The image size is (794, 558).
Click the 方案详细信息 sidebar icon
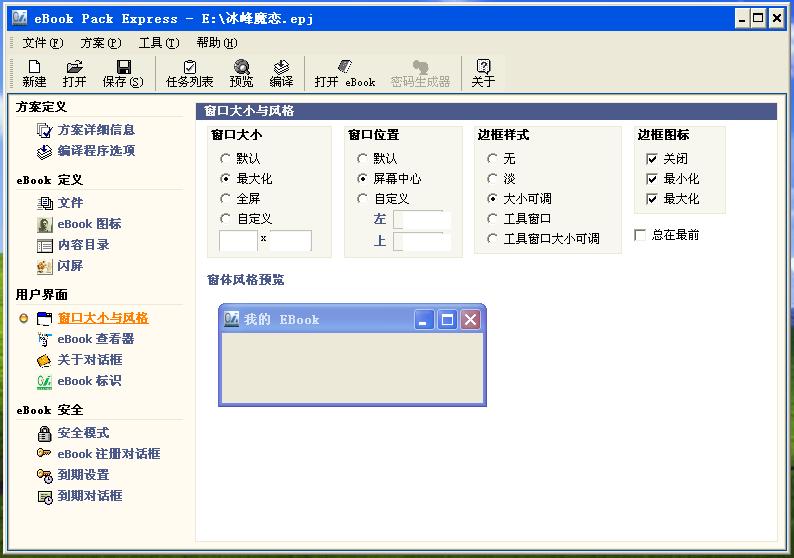click(45, 131)
